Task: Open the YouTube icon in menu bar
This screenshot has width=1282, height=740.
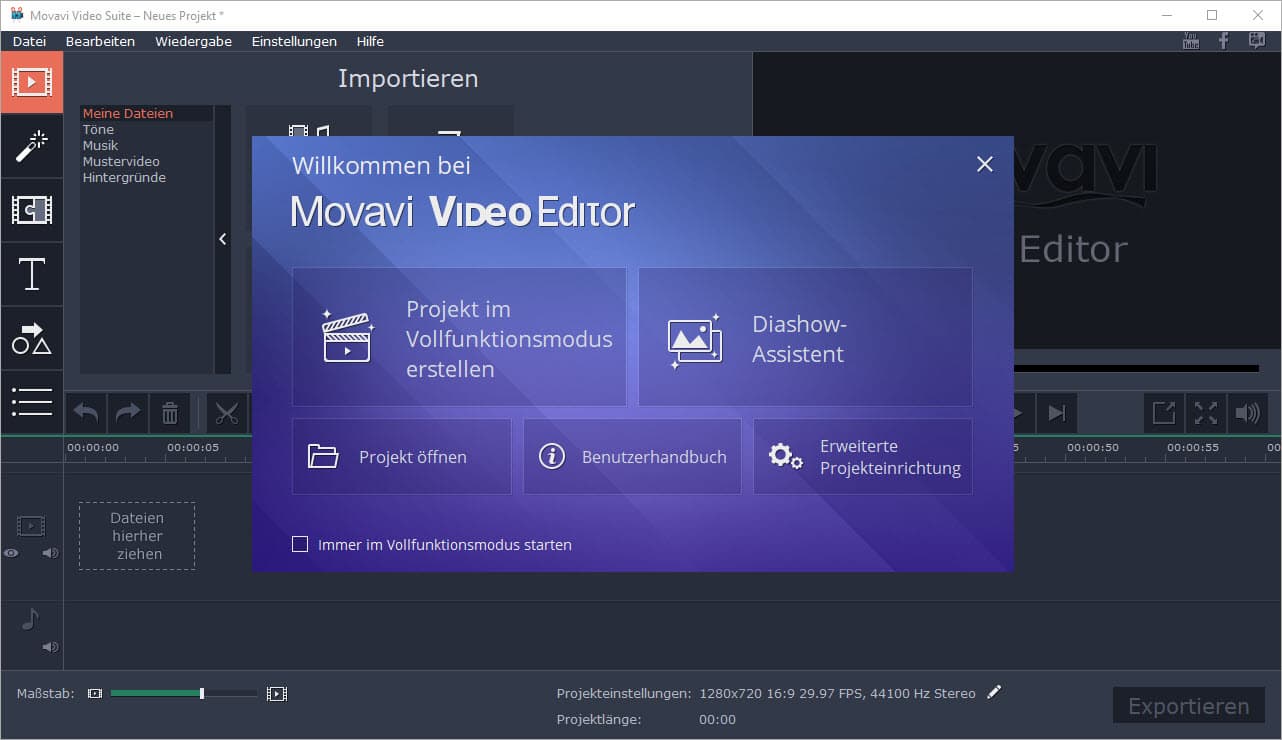Action: pos(1190,40)
